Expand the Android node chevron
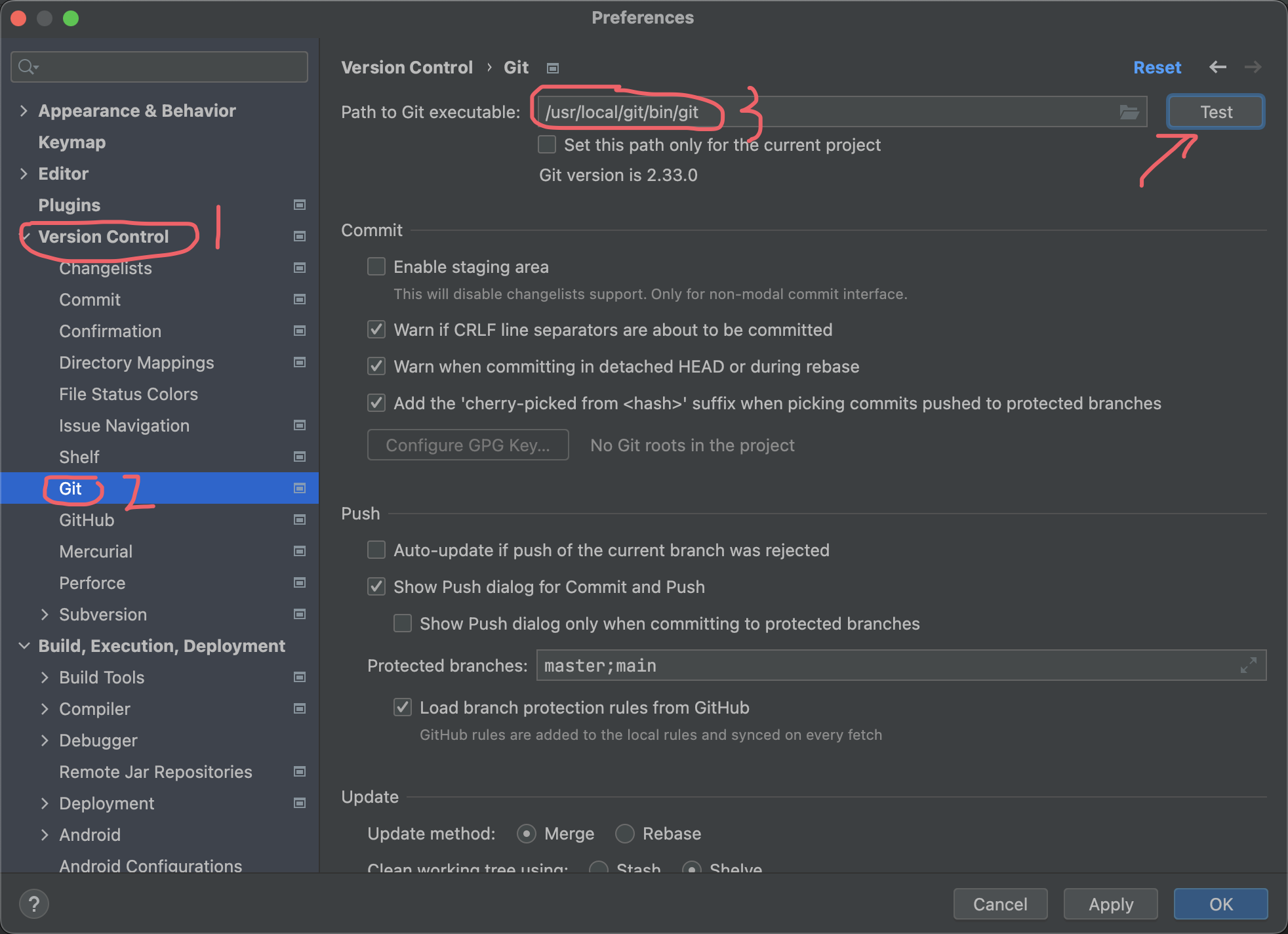The width and height of the screenshot is (1288, 934). 45,835
